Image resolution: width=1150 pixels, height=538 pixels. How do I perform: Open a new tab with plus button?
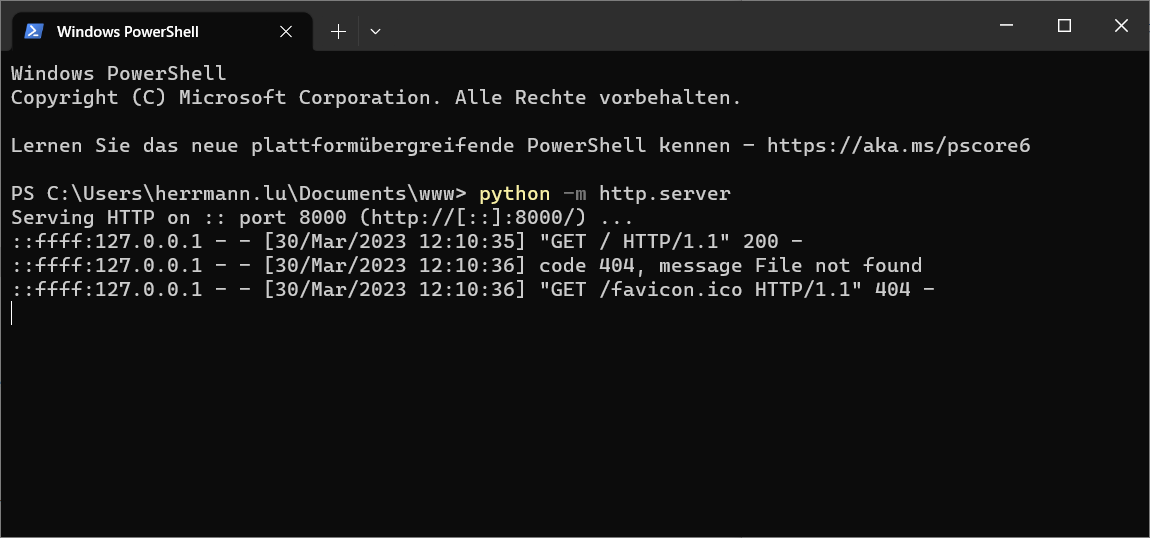(x=338, y=32)
